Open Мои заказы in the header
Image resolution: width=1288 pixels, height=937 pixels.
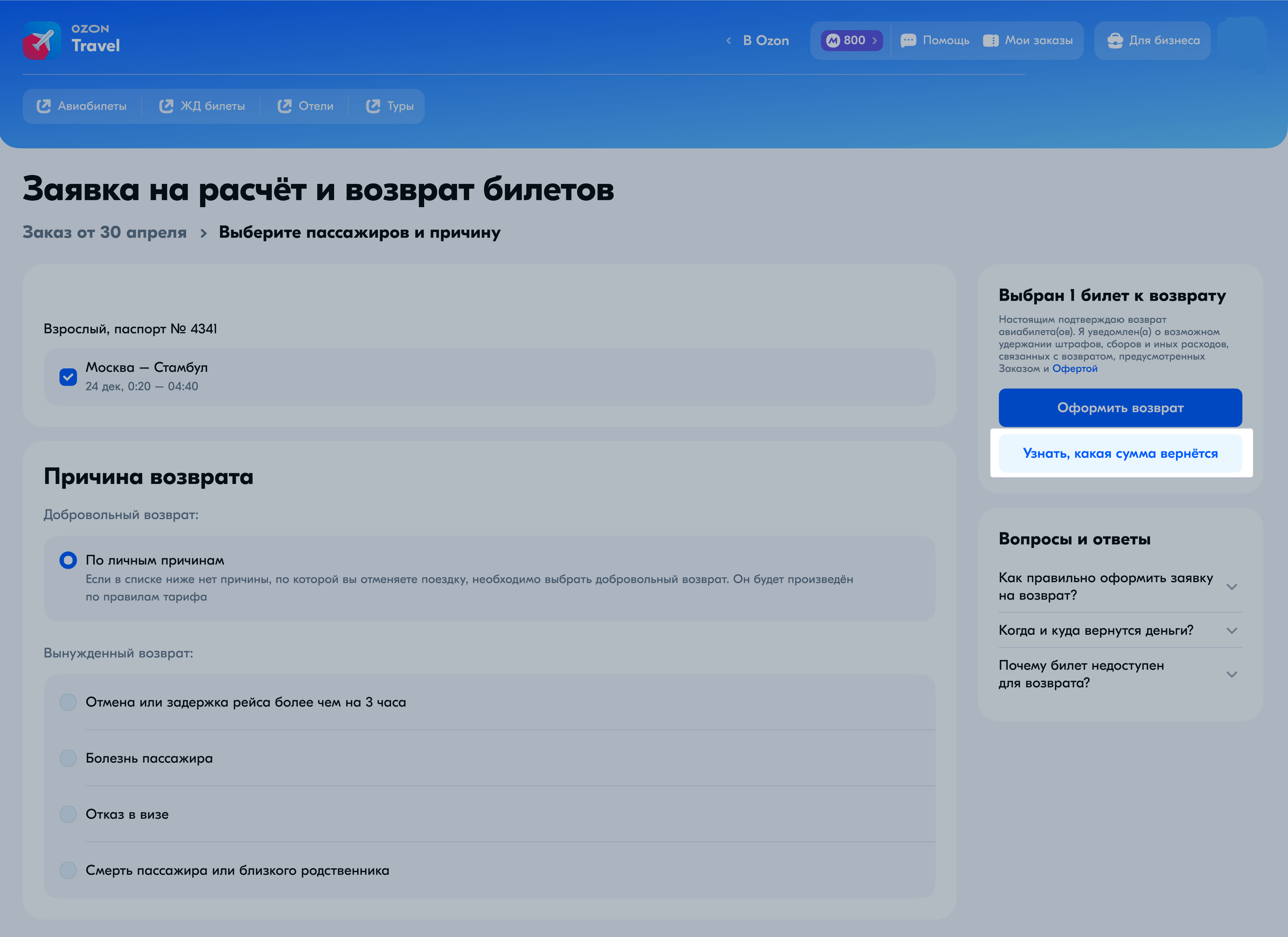[1028, 40]
